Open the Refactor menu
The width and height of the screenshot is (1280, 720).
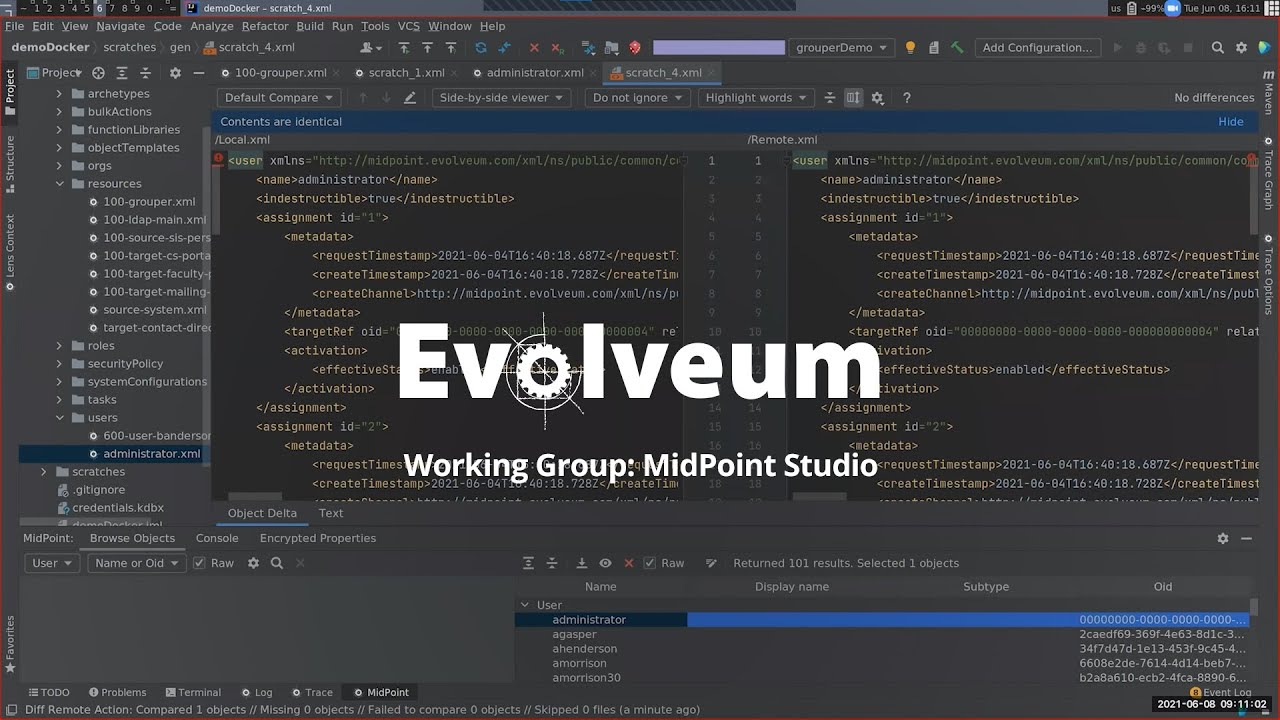(x=265, y=26)
